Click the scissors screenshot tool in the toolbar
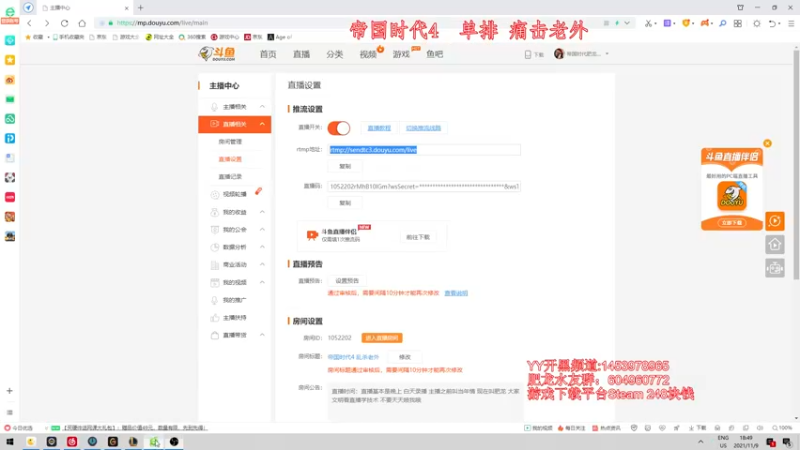The image size is (800, 450). (x=648, y=23)
